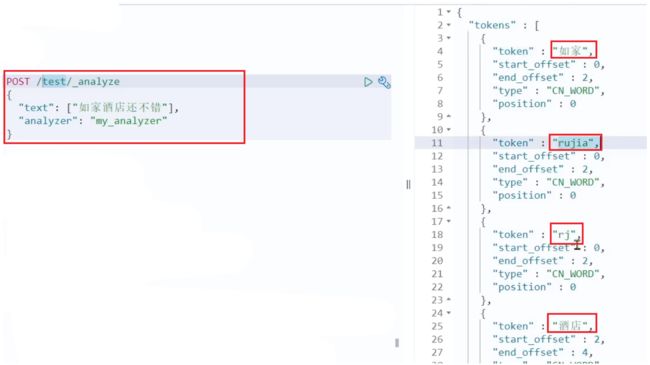
Task: Open the wrench tools menu for request
Action: [x=384, y=82]
